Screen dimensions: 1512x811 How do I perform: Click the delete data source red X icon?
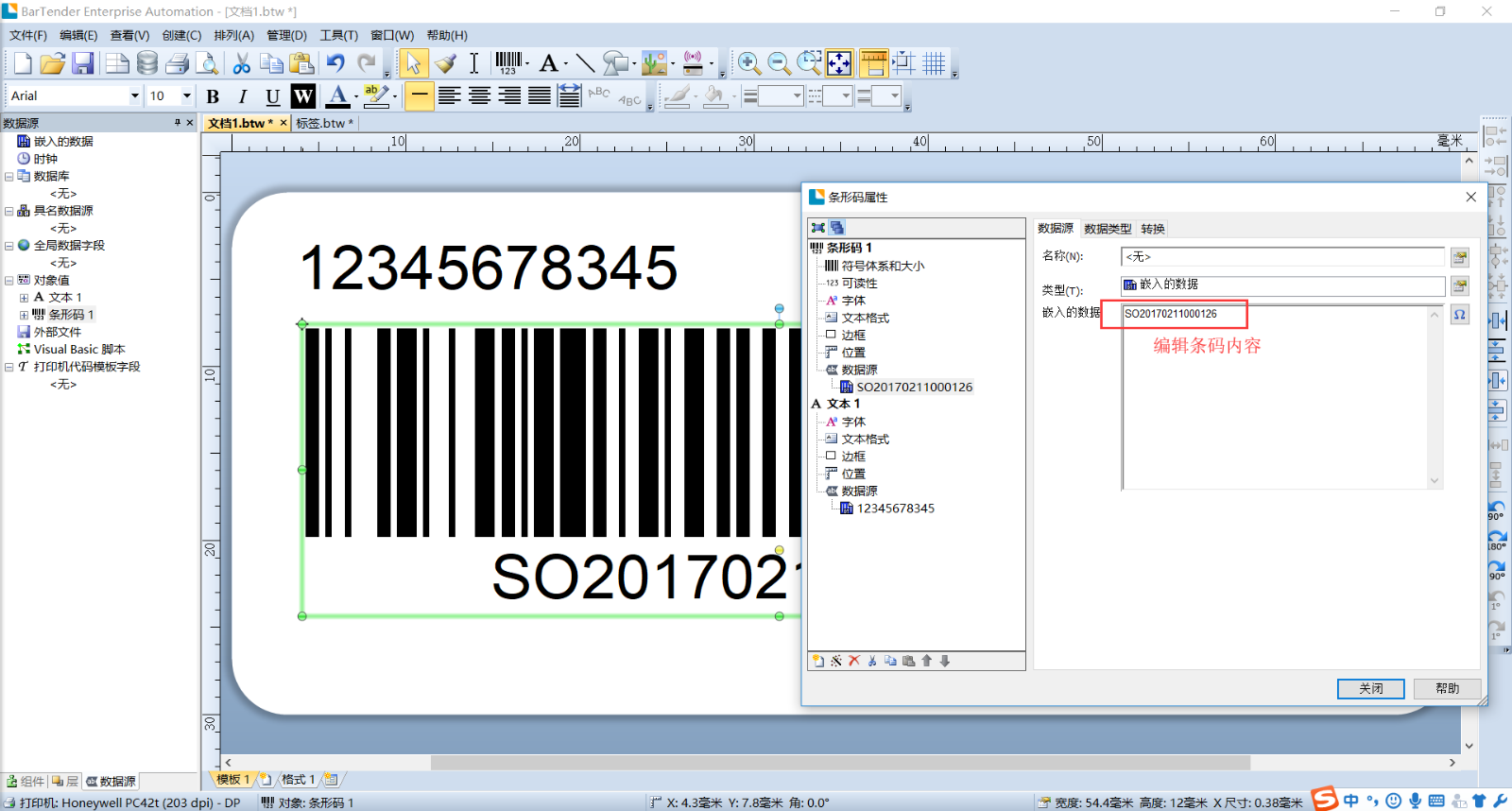pos(854,661)
